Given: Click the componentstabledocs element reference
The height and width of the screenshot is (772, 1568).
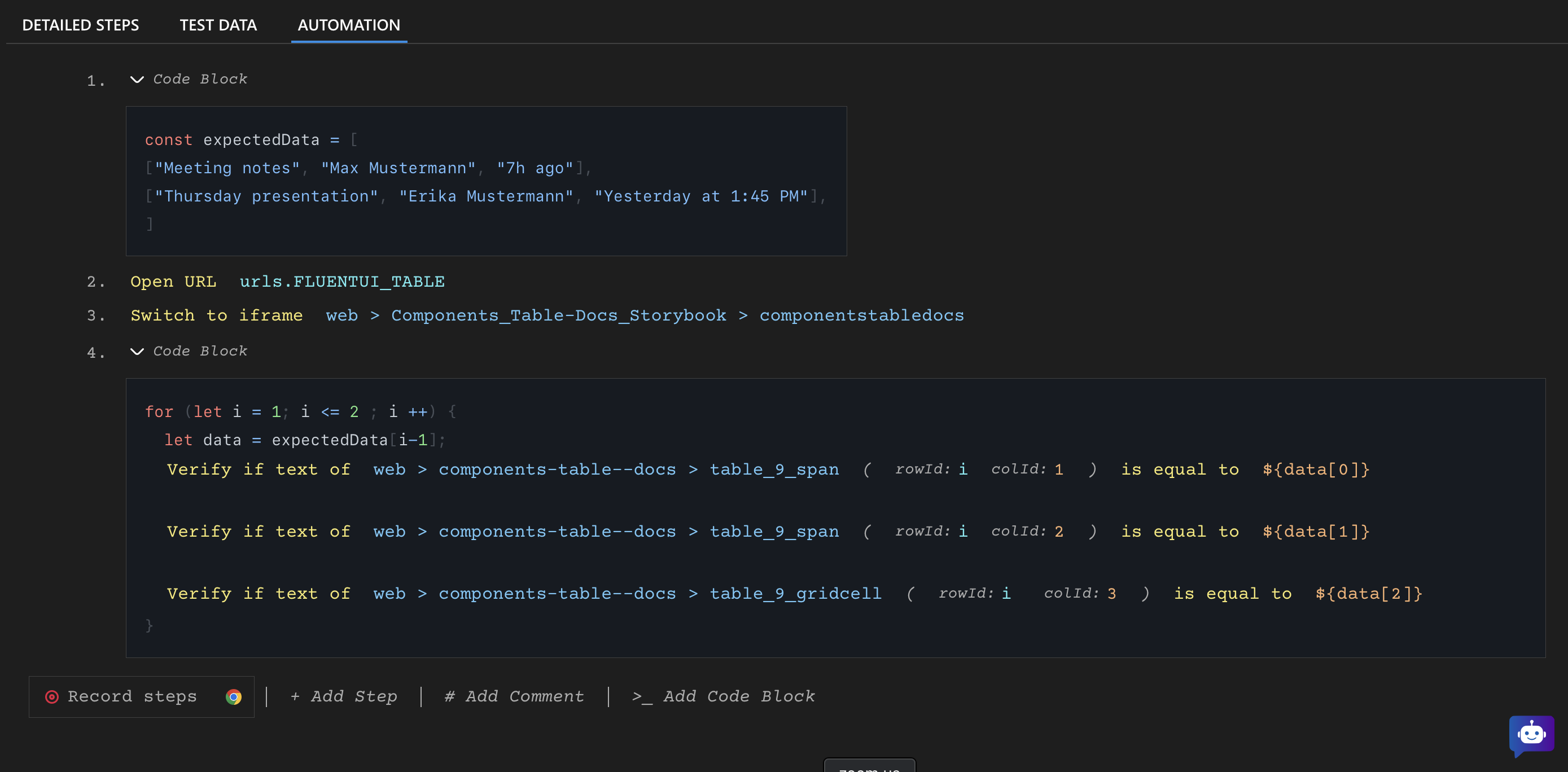Looking at the screenshot, I should pos(861,315).
